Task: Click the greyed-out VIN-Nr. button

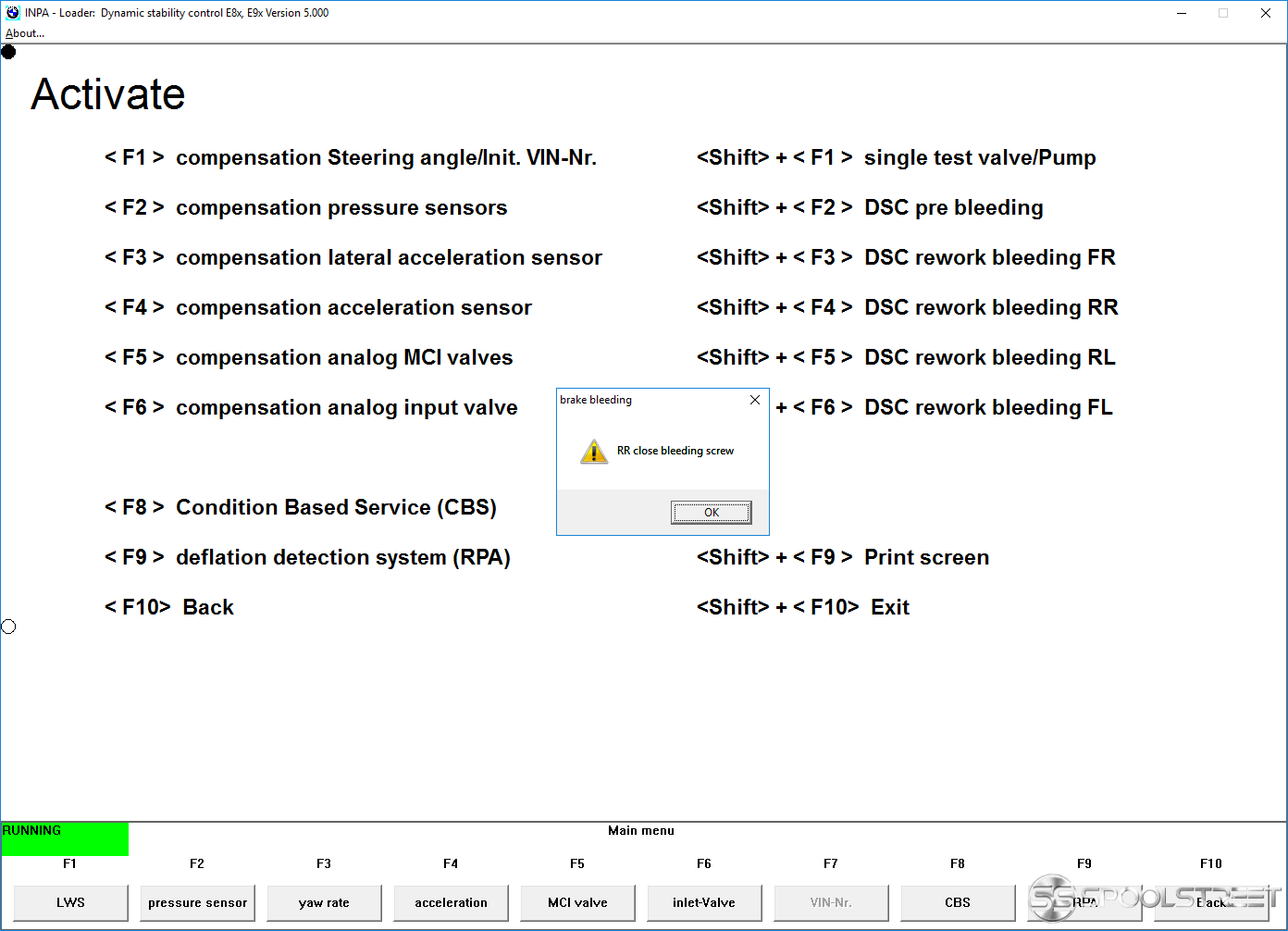Action: 831,902
